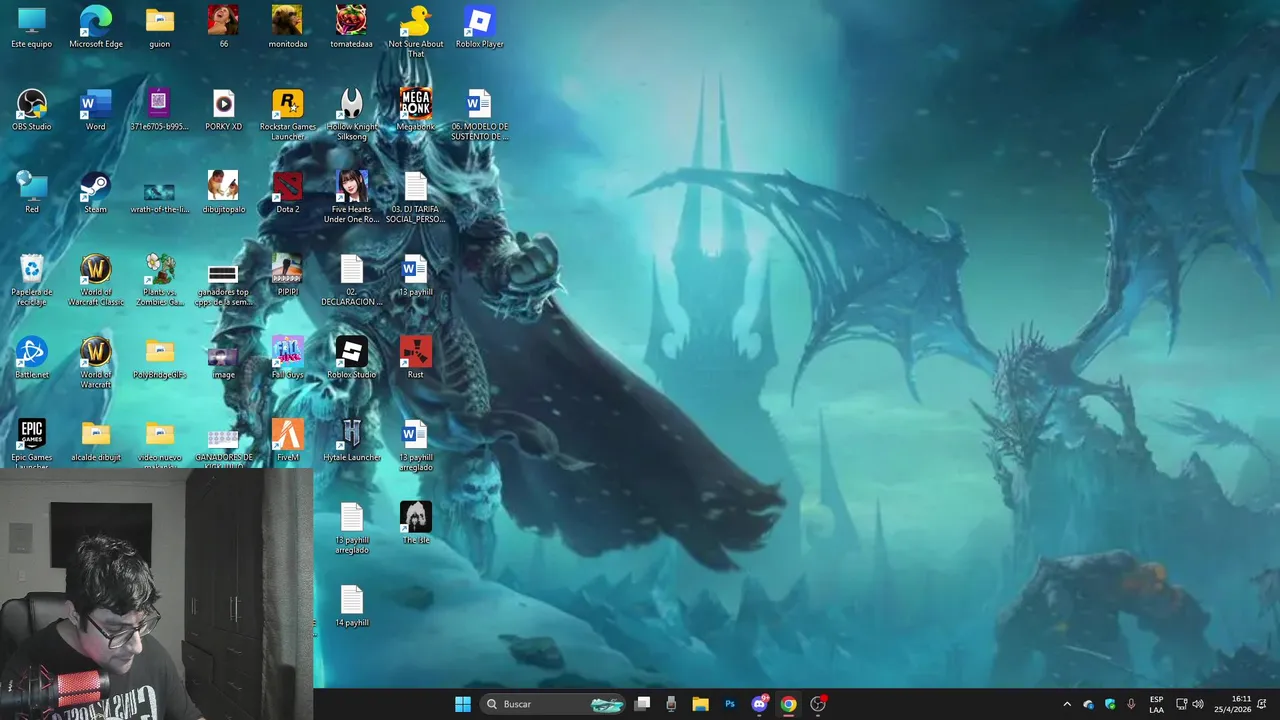Open 13 payhill arreglado plain text file
The image size is (1280, 720).
(x=351, y=528)
